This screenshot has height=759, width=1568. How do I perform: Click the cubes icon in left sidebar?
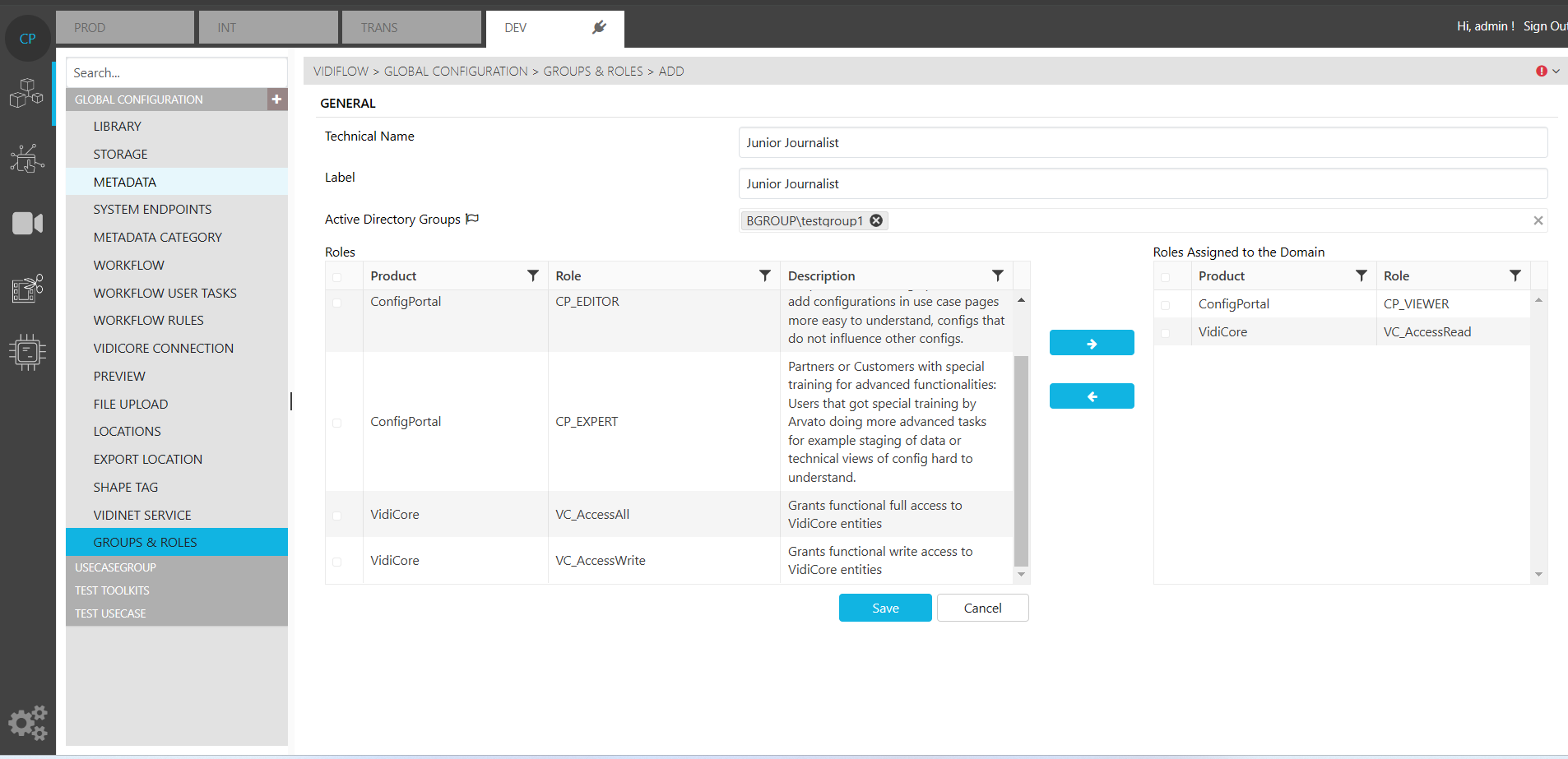pos(26,93)
